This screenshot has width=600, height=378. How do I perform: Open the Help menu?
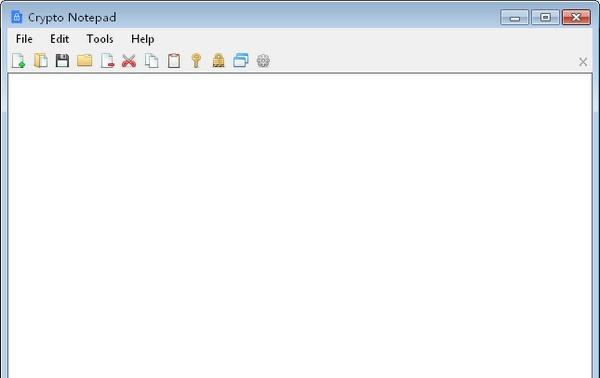[x=143, y=39]
